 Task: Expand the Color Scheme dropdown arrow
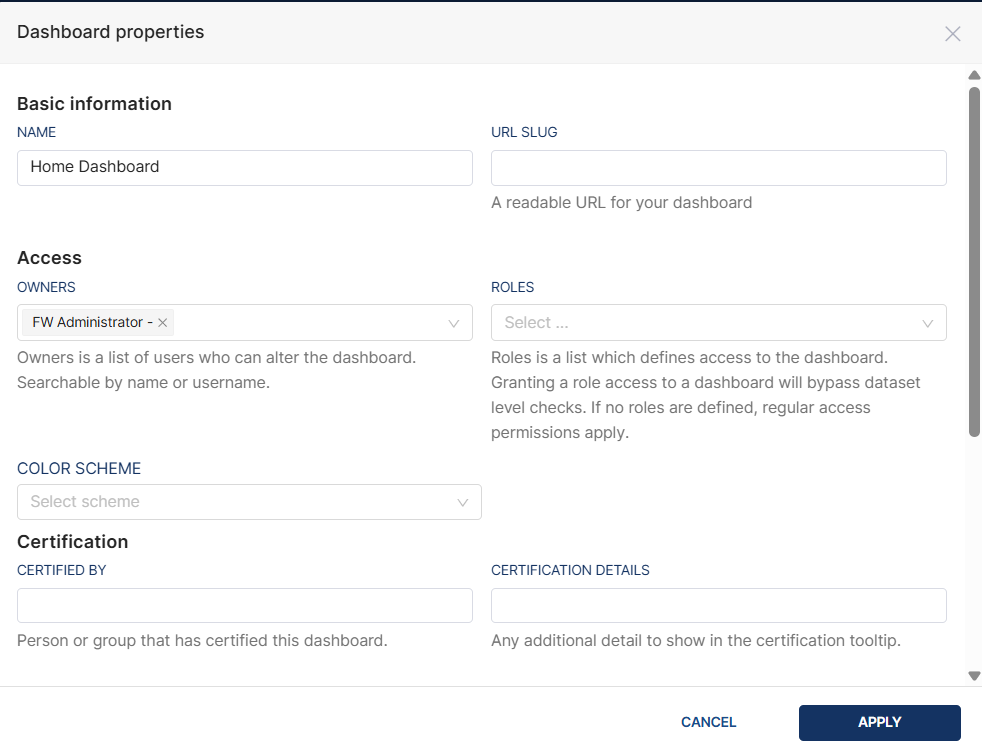point(462,502)
